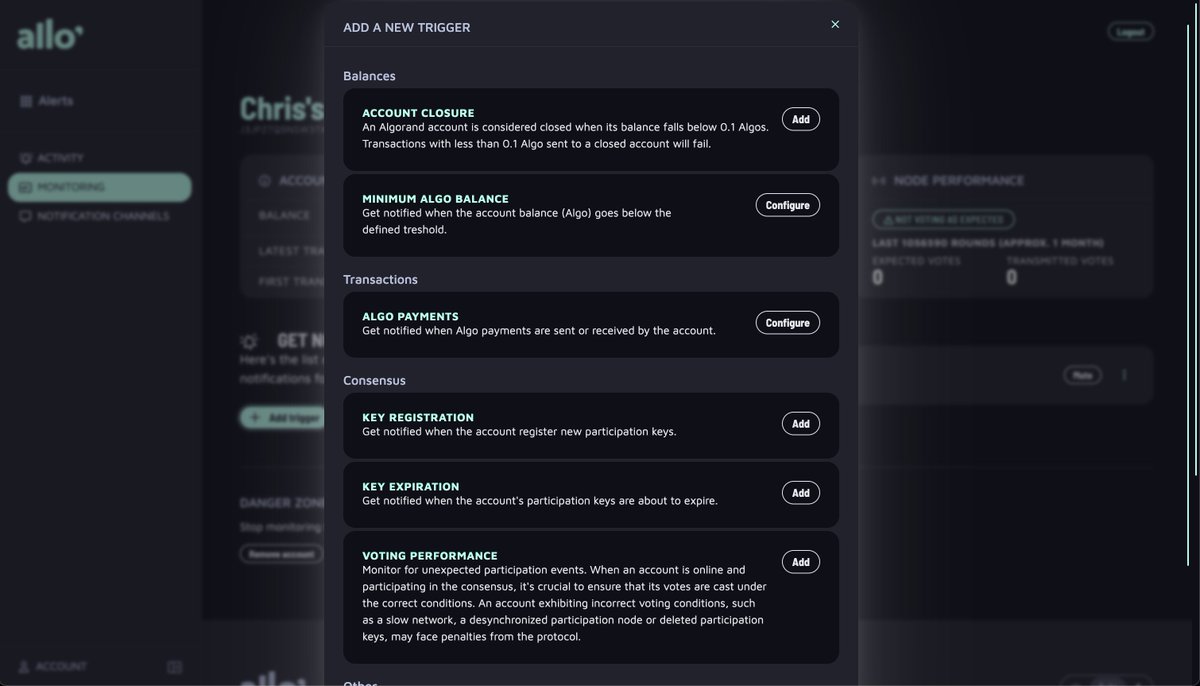Click the Key Expiration heading
Screen dimensions: 1200x686
click(411, 486)
